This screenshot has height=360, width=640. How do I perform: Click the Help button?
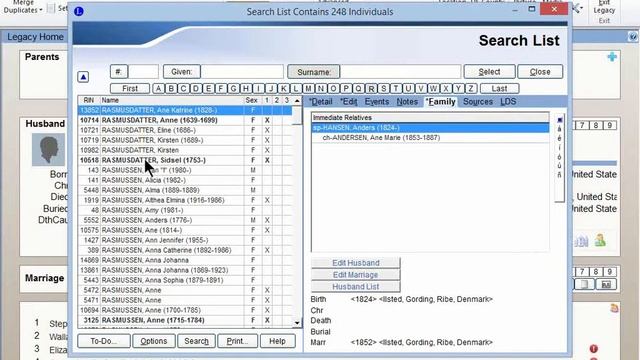[x=277, y=341]
